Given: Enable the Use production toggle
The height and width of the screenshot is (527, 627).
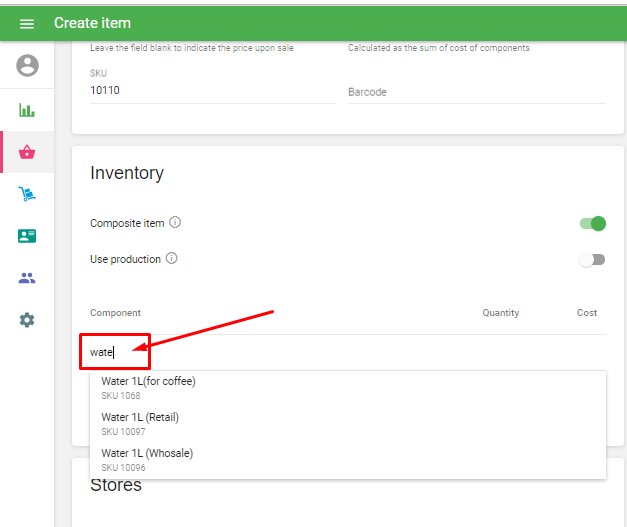Looking at the screenshot, I should [x=593, y=259].
